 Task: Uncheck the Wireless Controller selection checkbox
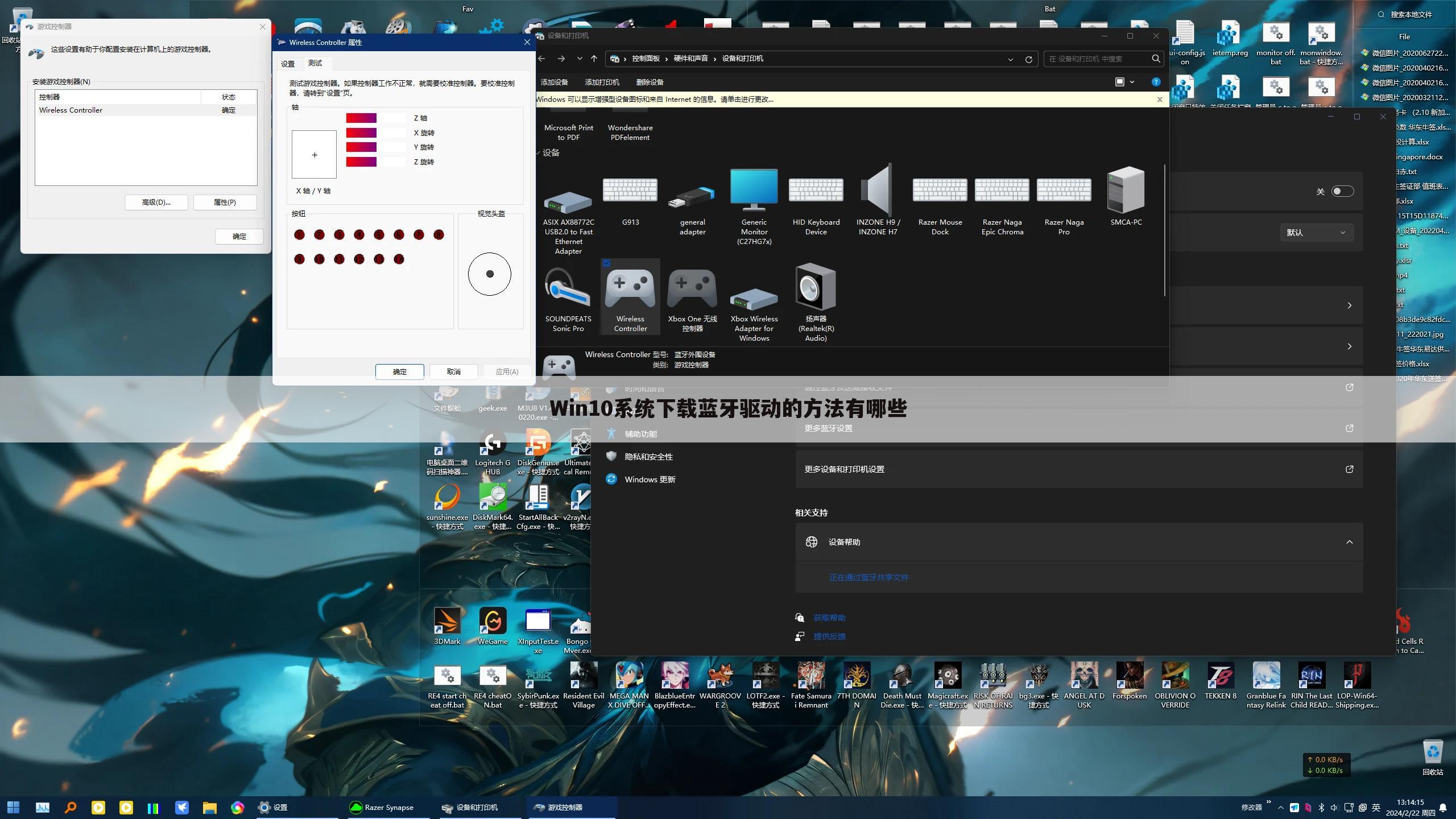pos(606,263)
